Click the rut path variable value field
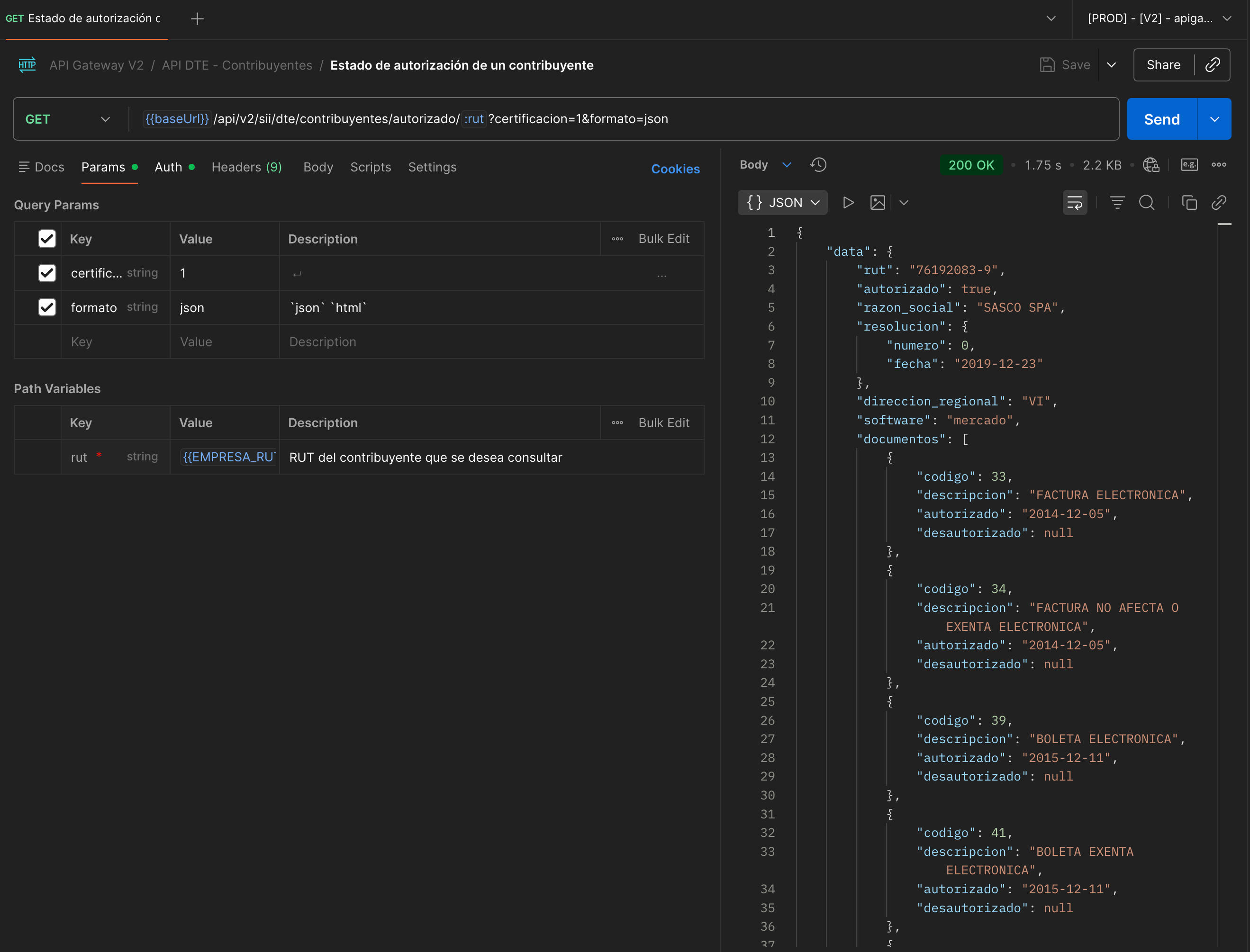Image resolution: width=1250 pixels, height=952 pixels. click(228, 458)
